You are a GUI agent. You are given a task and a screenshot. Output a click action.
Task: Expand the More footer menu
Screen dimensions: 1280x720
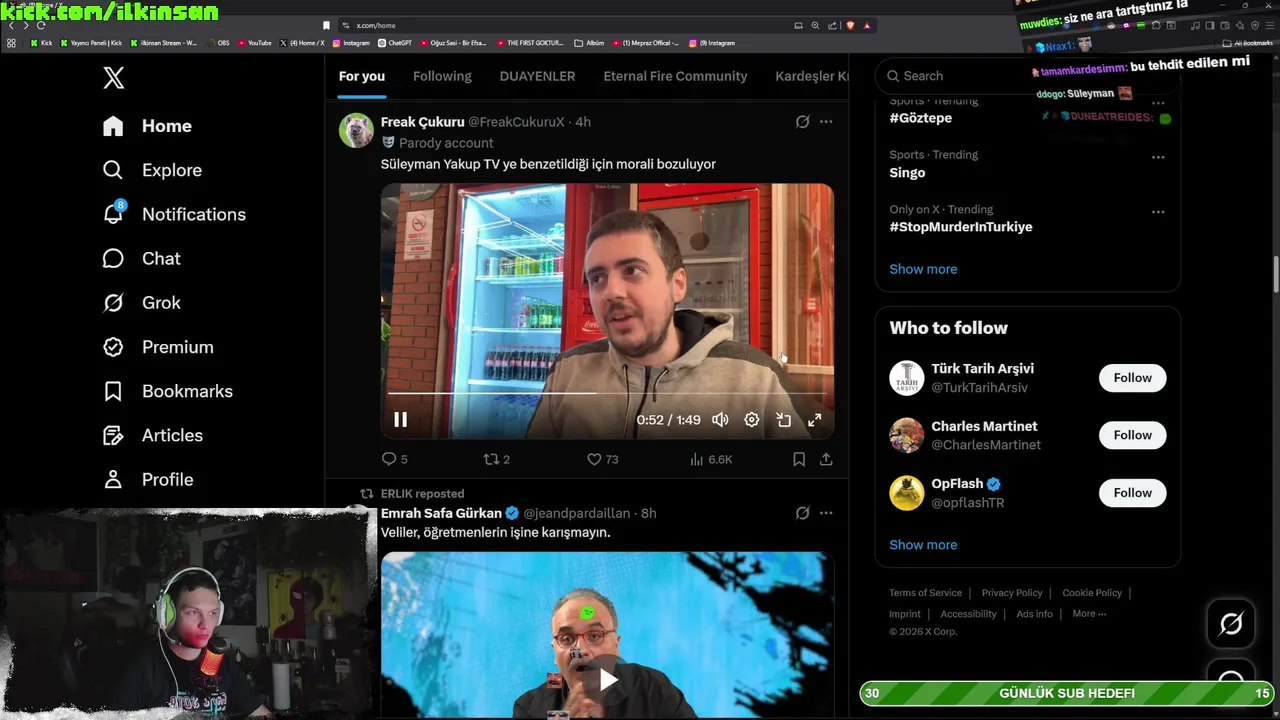1089,614
